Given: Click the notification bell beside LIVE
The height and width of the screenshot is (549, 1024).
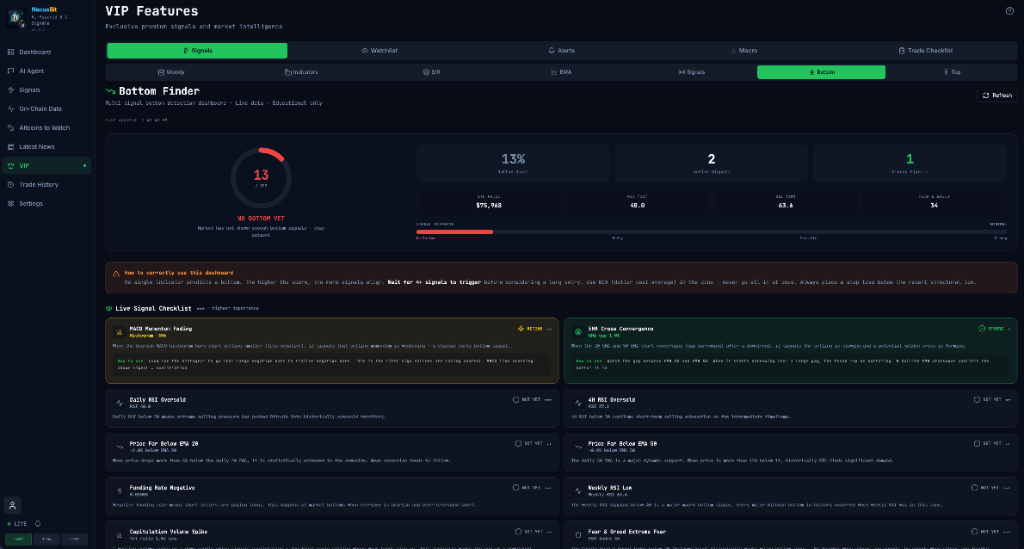Looking at the screenshot, I should [38, 524].
